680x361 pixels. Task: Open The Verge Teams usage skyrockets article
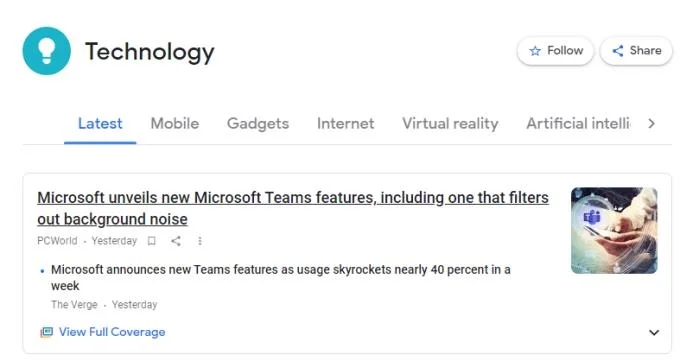pyautogui.click(x=281, y=278)
